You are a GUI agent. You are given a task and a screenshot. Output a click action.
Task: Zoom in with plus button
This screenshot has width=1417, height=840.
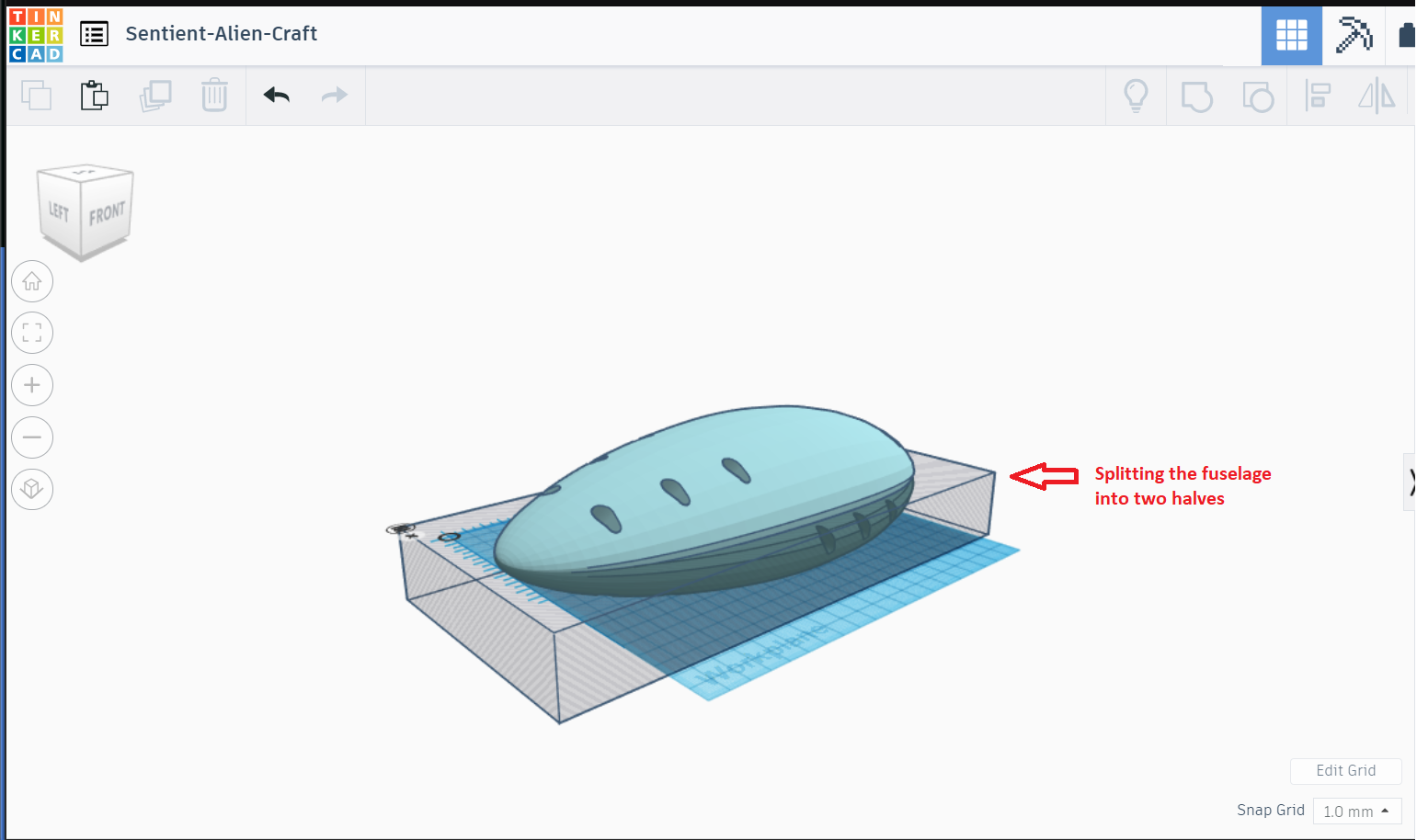point(32,385)
